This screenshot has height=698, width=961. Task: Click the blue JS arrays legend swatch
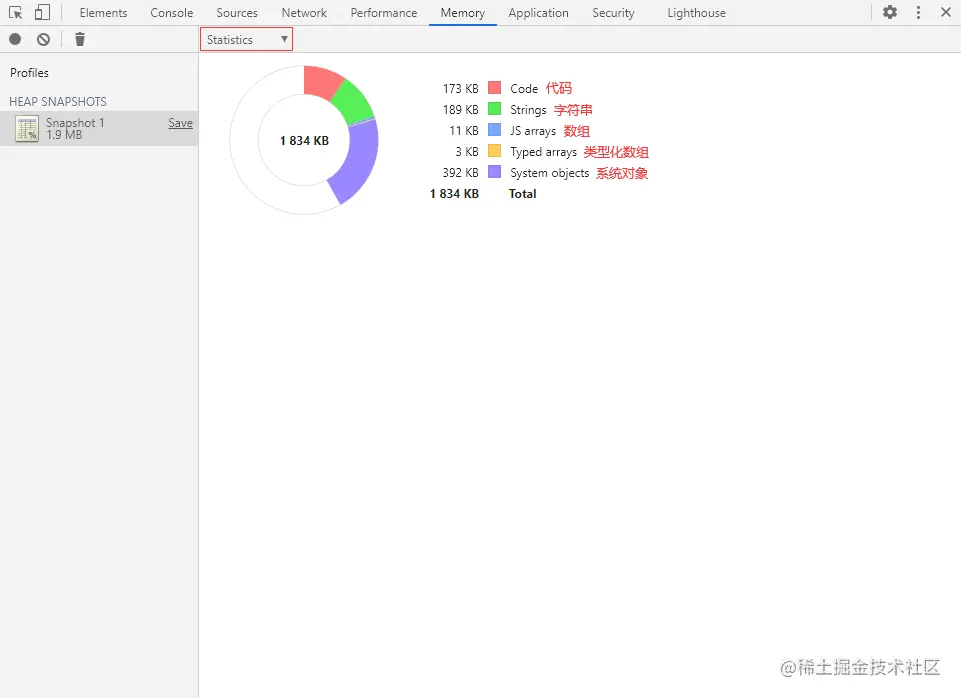(x=495, y=130)
